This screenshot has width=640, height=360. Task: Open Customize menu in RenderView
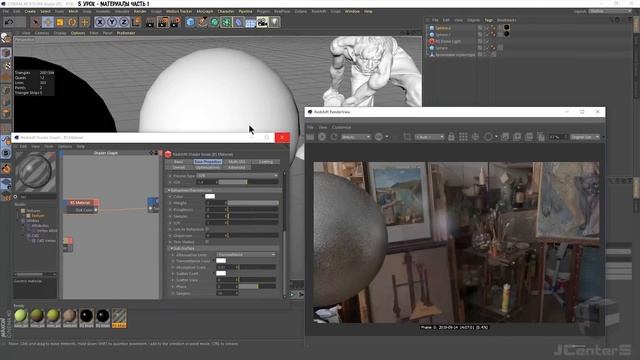(x=341, y=127)
